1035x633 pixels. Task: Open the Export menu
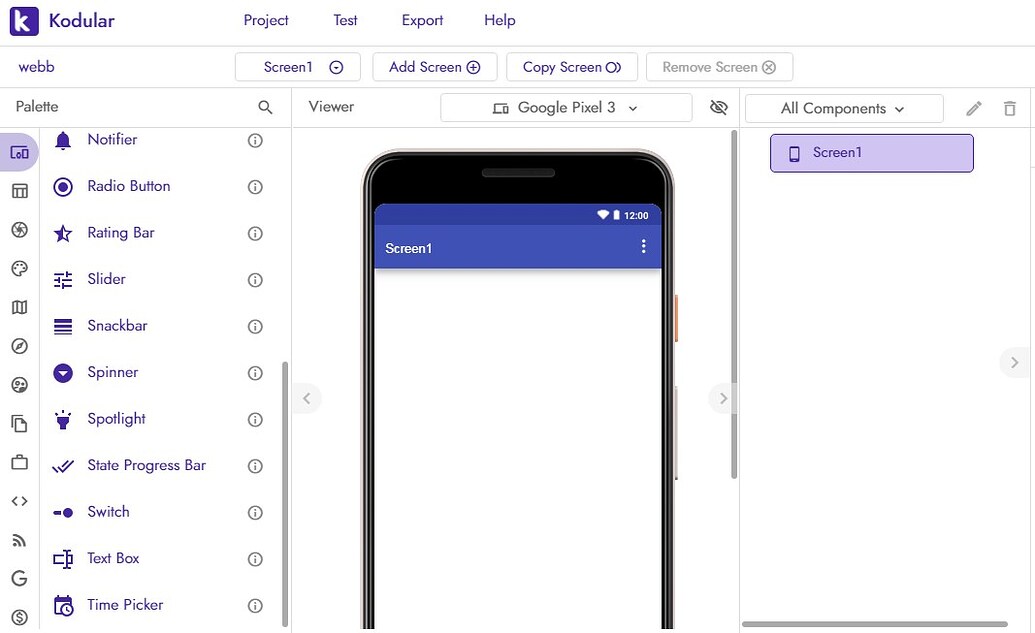click(422, 20)
